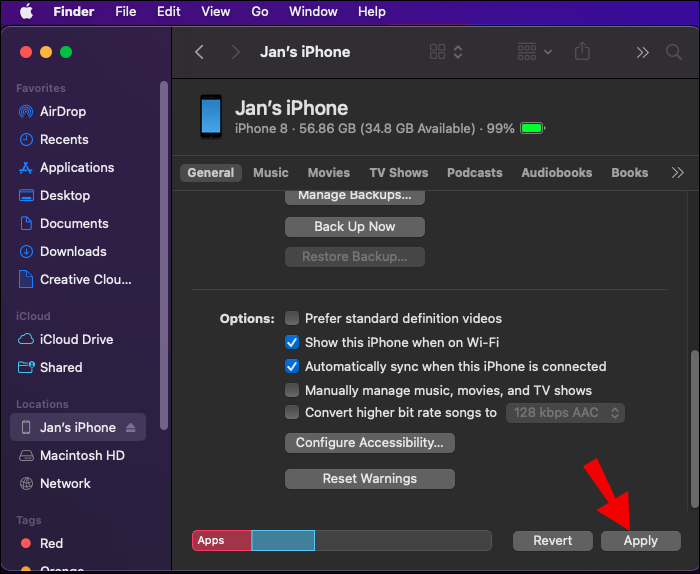
Task: Eject Jan's iPhone
Action: [x=130, y=428]
